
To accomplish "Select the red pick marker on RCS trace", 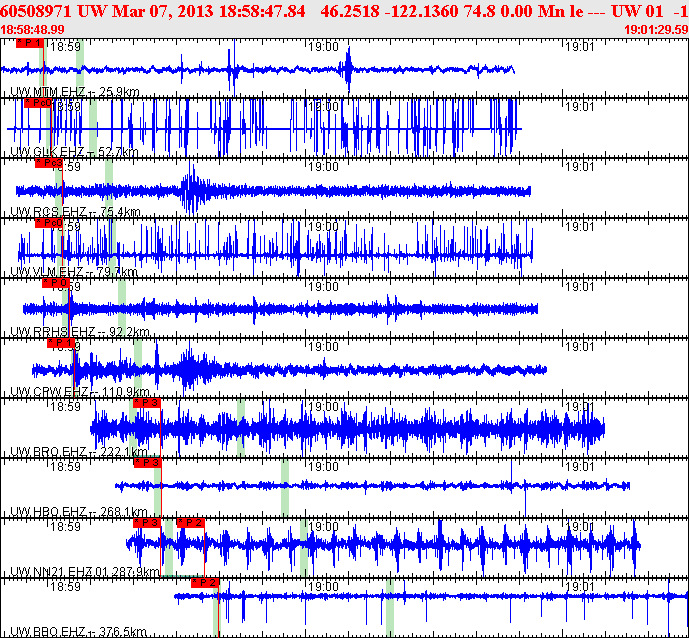I will (x=48, y=163).
